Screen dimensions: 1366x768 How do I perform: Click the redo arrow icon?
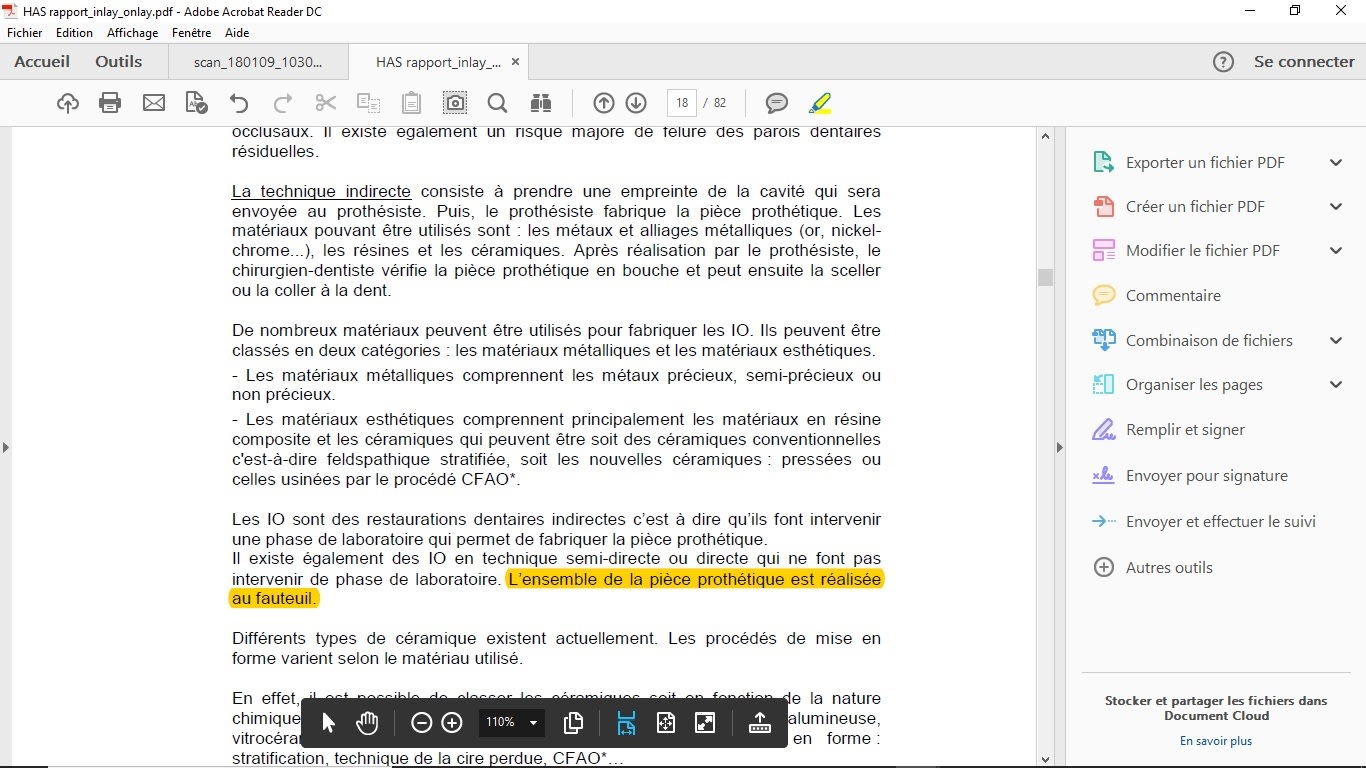point(283,103)
